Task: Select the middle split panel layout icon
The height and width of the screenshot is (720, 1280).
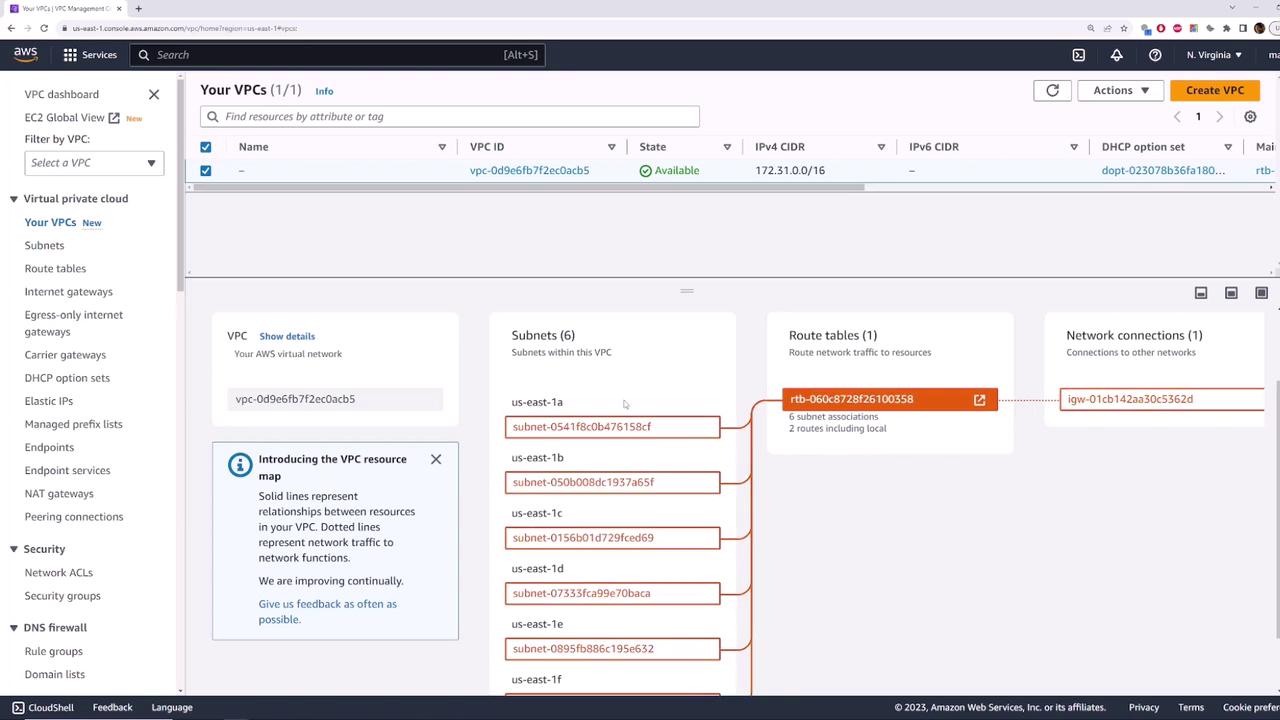Action: [x=1231, y=293]
